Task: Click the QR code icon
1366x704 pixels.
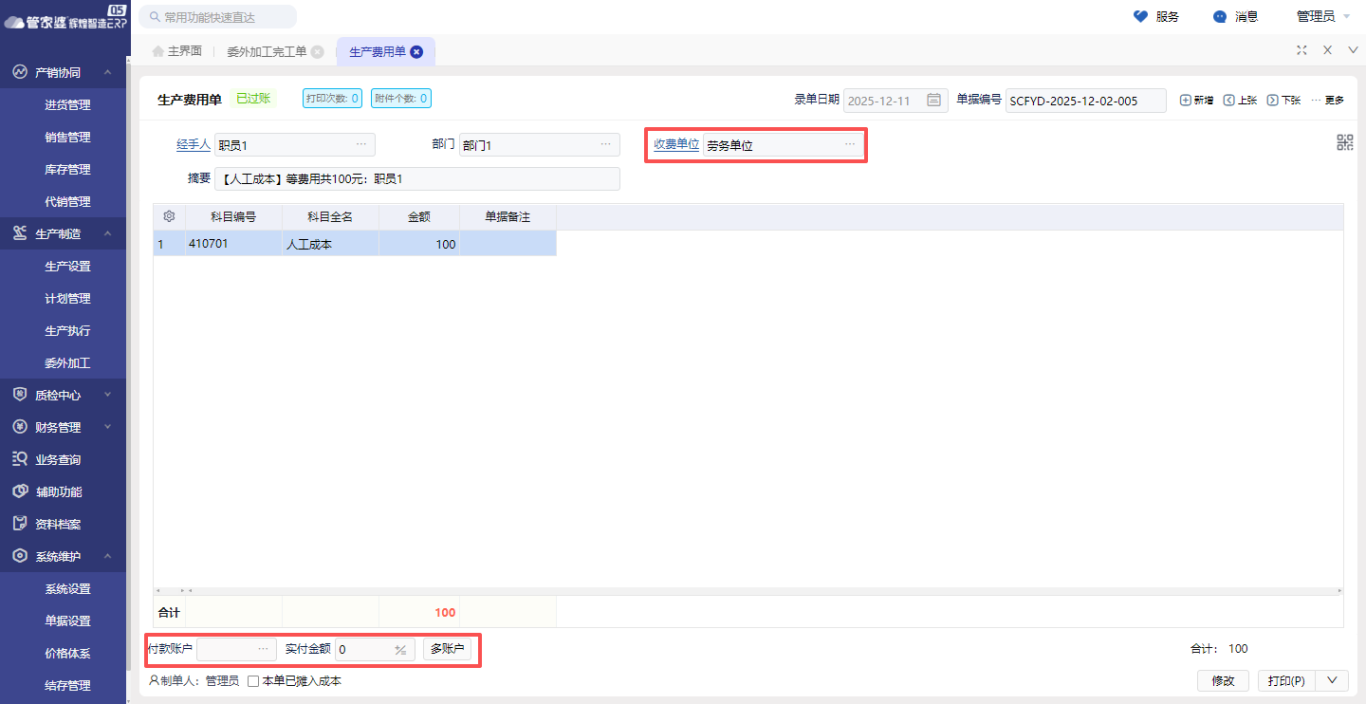Action: (1344, 143)
